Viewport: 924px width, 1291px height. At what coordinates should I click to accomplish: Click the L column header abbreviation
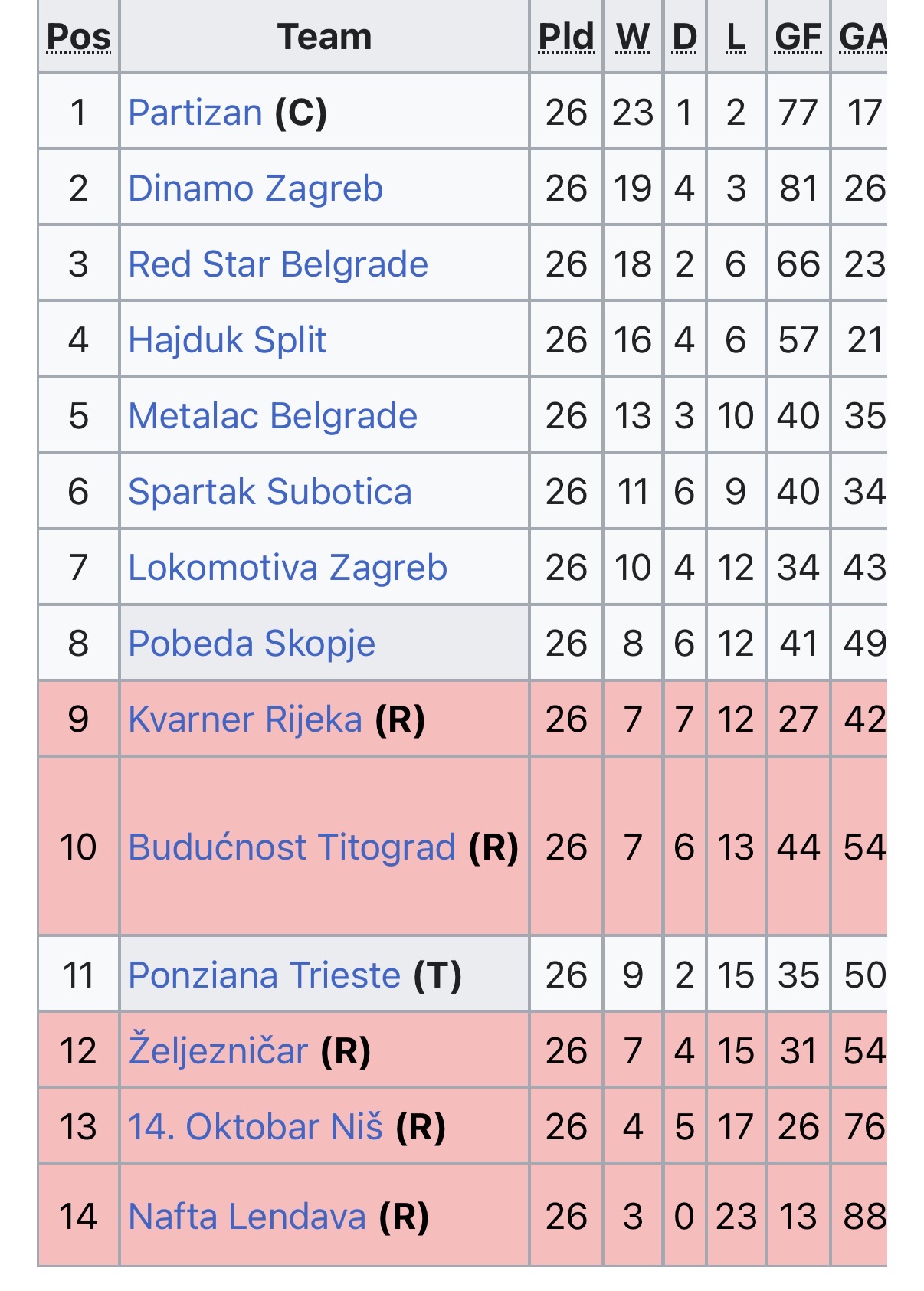click(736, 37)
